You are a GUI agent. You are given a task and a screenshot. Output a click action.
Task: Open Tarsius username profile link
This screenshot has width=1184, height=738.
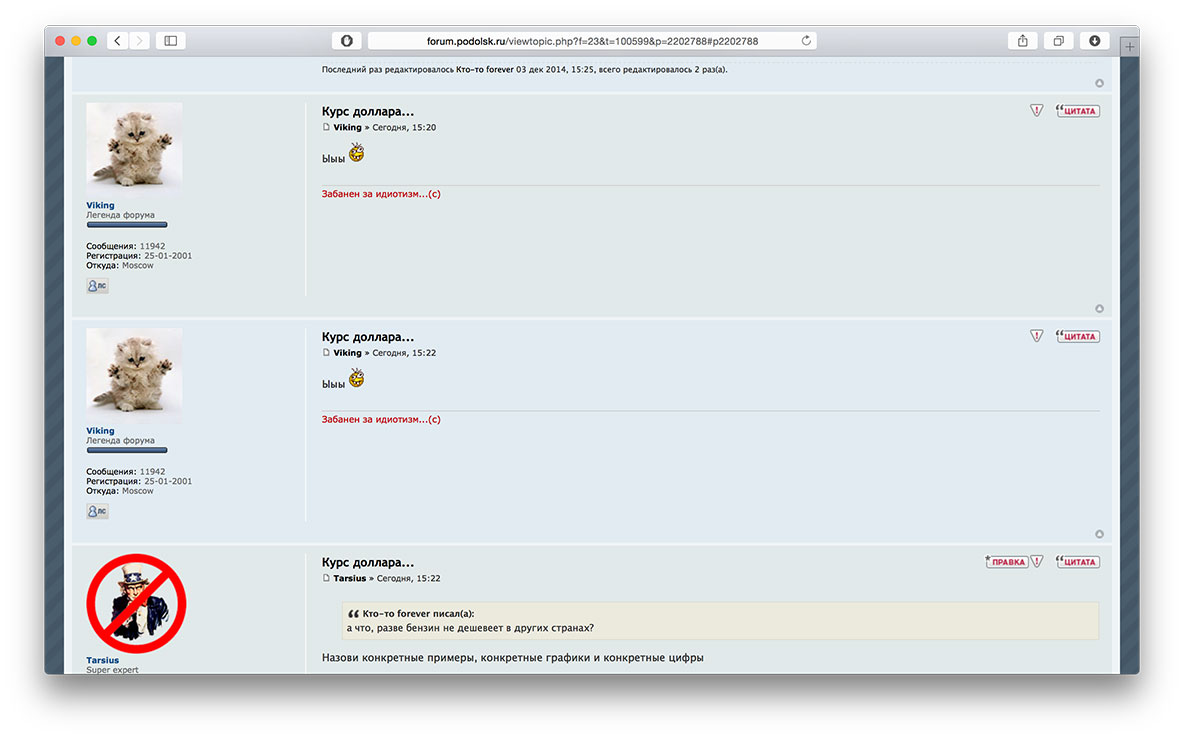[x=102, y=660]
